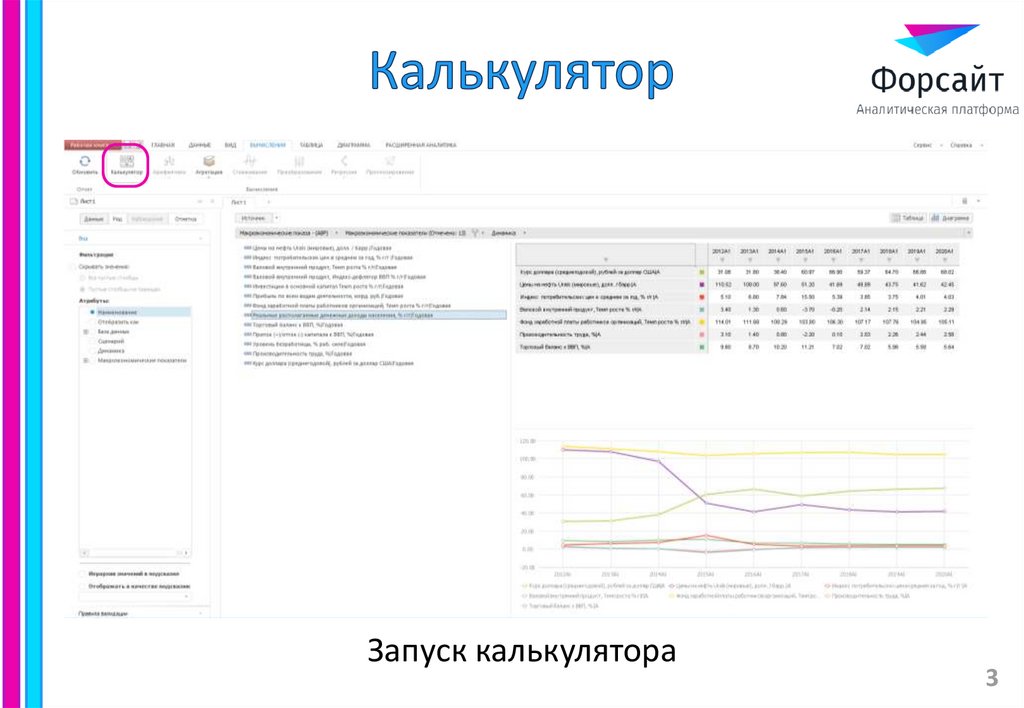Expand Макроэкономические показатели in attributes tree
1024x708 pixels.
[x=85, y=358]
